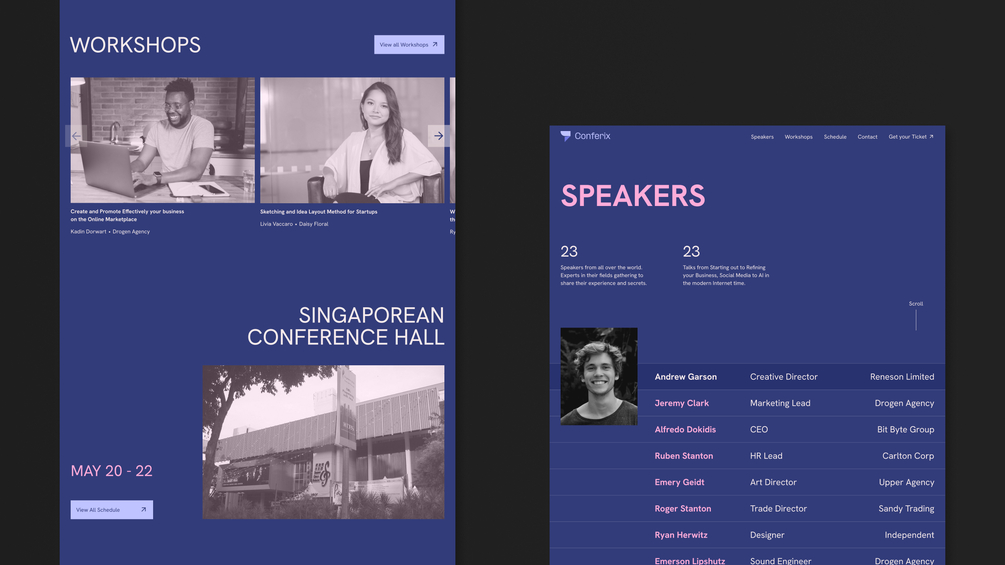Screen dimensions: 1005x565
Task: Open the conference hall building photo
Action: click(x=323, y=442)
